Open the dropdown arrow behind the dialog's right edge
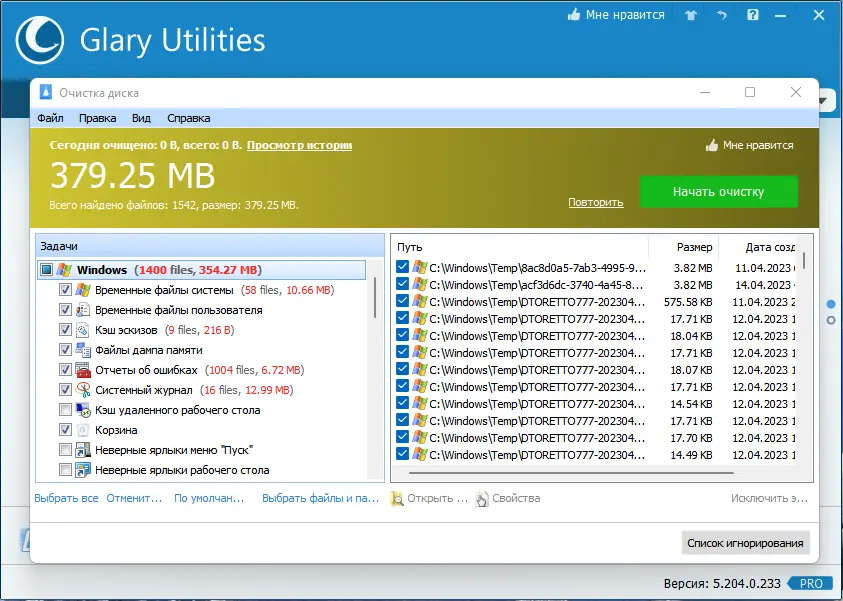This screenshot has height=601, width=843. (823, 101)
